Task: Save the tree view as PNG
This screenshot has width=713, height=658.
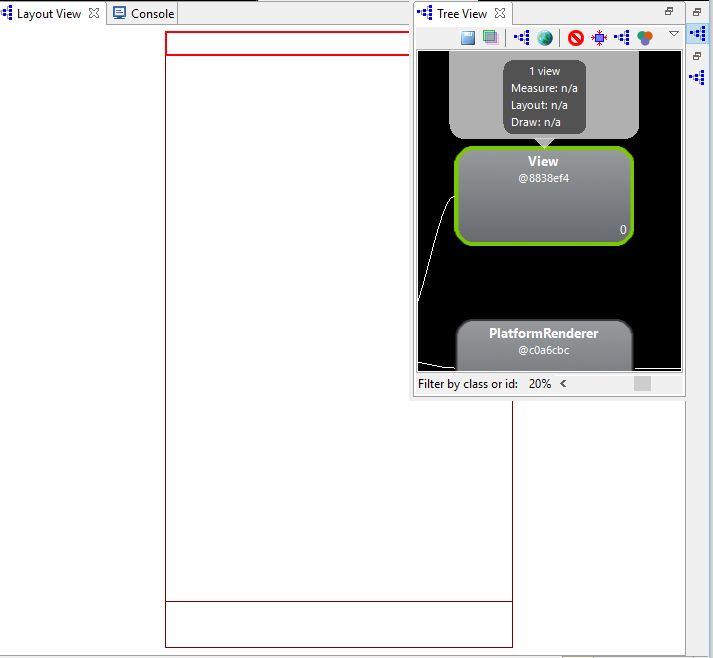Action: coord(467,38)
